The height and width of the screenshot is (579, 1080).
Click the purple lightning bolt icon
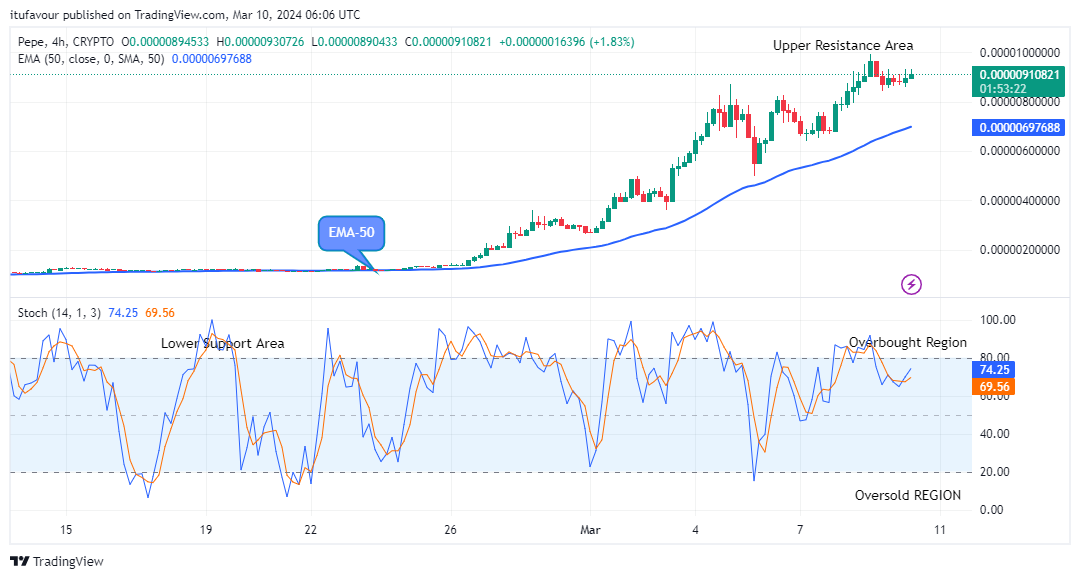(x=911, y=284)
